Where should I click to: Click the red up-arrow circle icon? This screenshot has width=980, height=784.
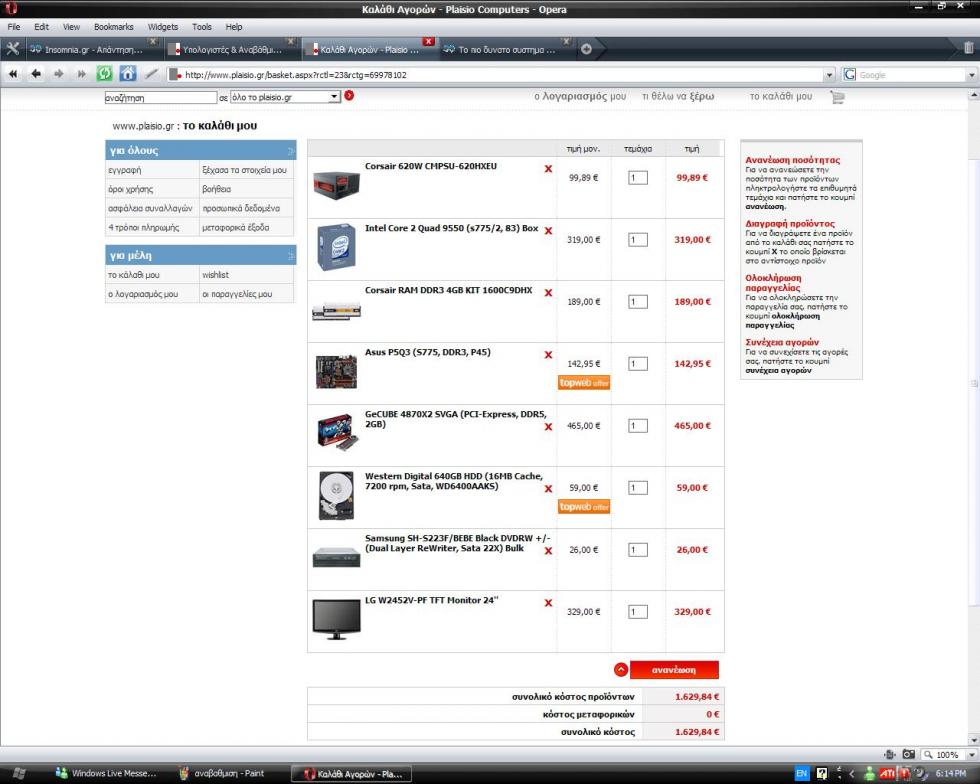coord(621,670)
